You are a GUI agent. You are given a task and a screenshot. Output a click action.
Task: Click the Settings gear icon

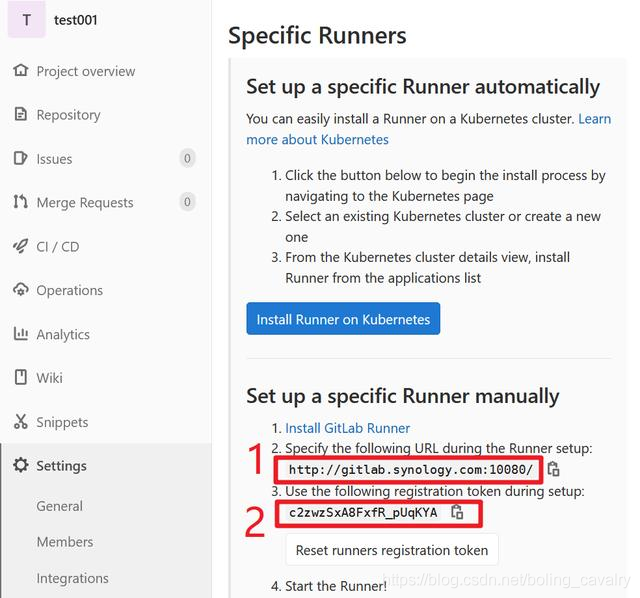(x=20, y=465)
